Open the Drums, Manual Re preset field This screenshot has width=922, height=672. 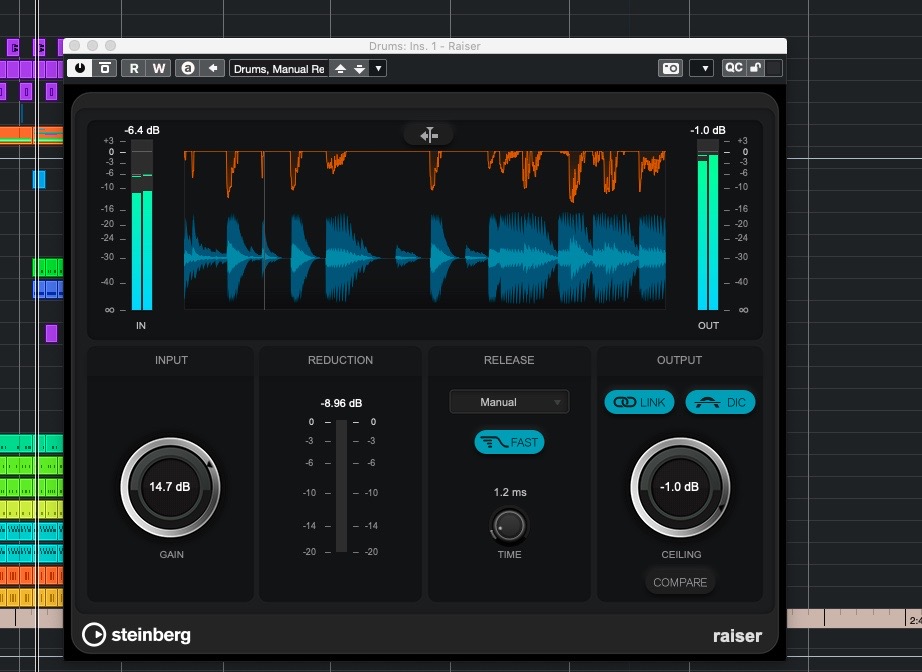tap(279, 69)
